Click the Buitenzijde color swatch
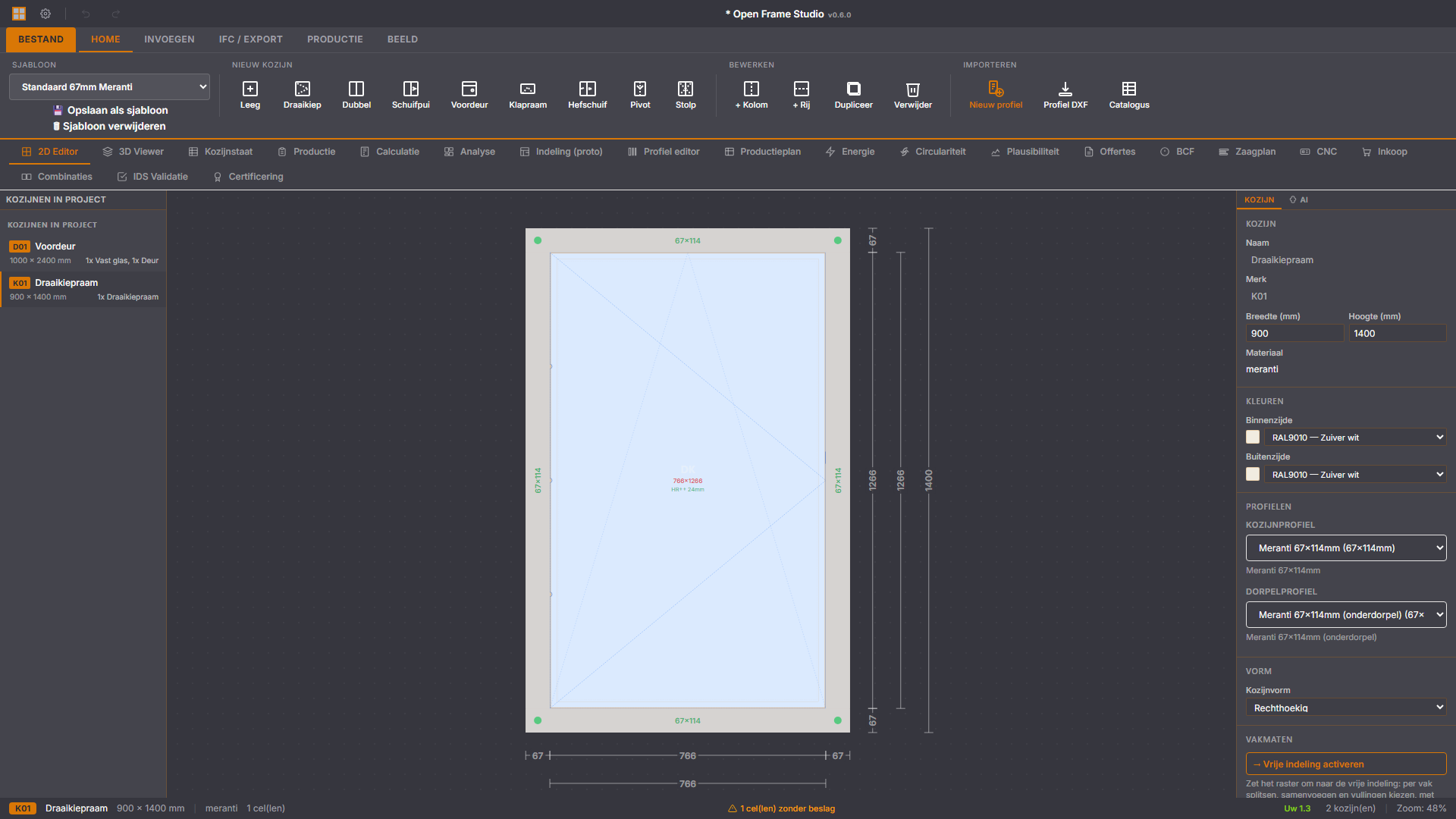Viewport: 1456px width, 819px height. coord(1253,475)
